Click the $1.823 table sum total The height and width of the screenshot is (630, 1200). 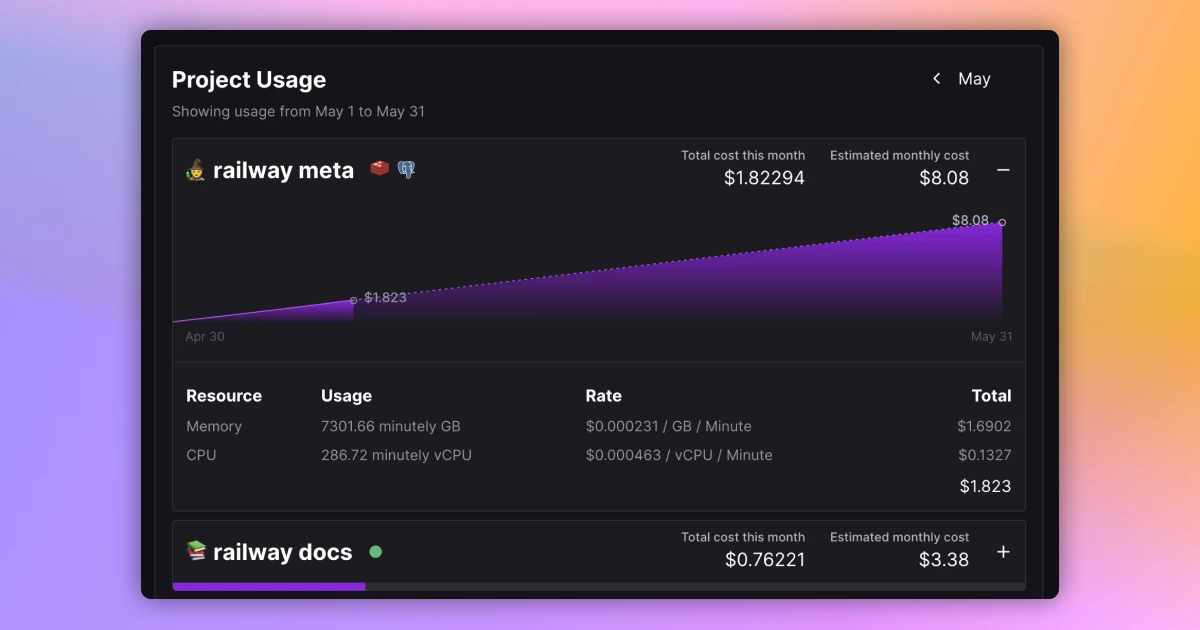985,486
